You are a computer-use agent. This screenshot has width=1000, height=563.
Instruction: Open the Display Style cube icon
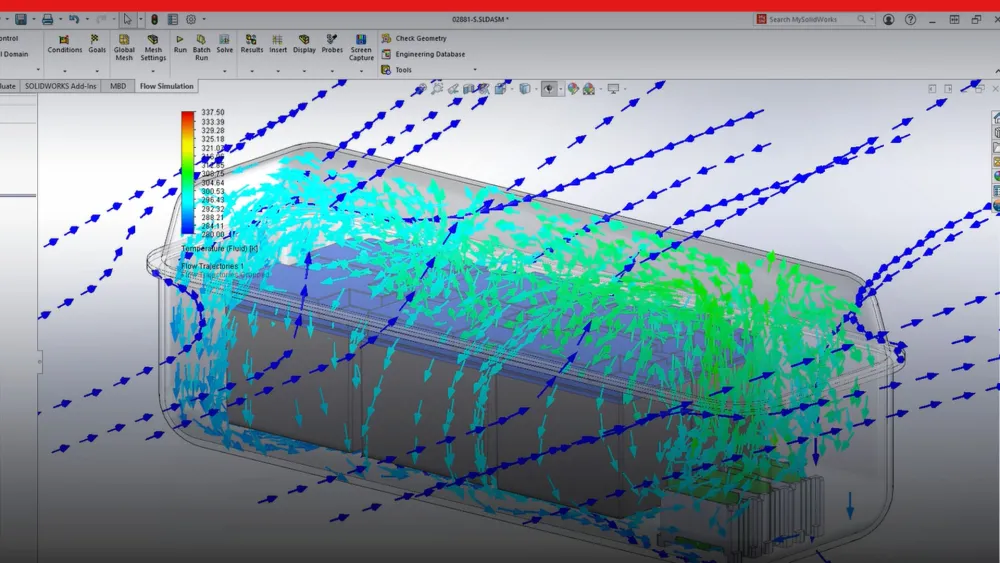coord(525,89)
